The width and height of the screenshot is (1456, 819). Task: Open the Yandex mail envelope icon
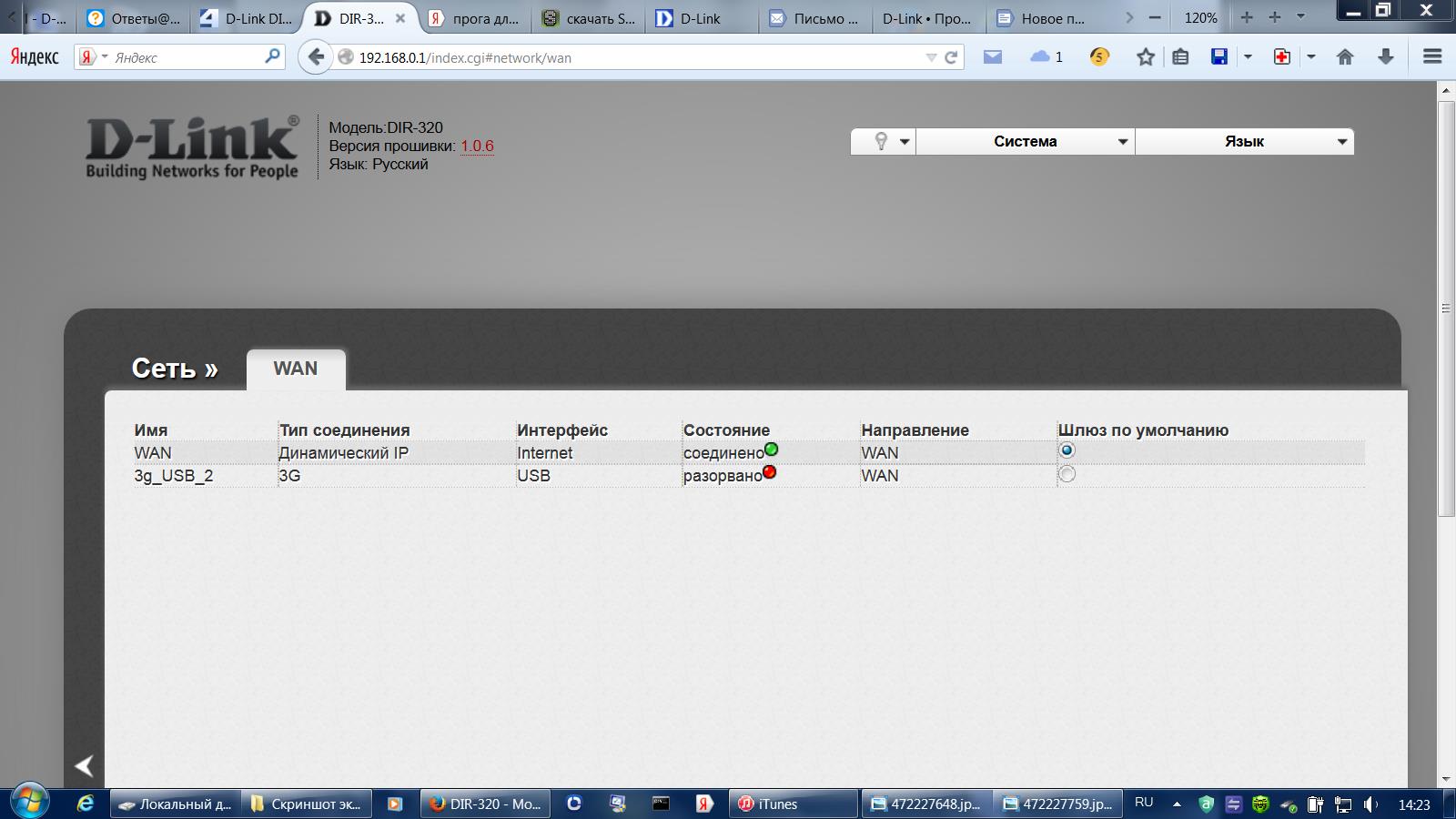click(x=993, y=56)
